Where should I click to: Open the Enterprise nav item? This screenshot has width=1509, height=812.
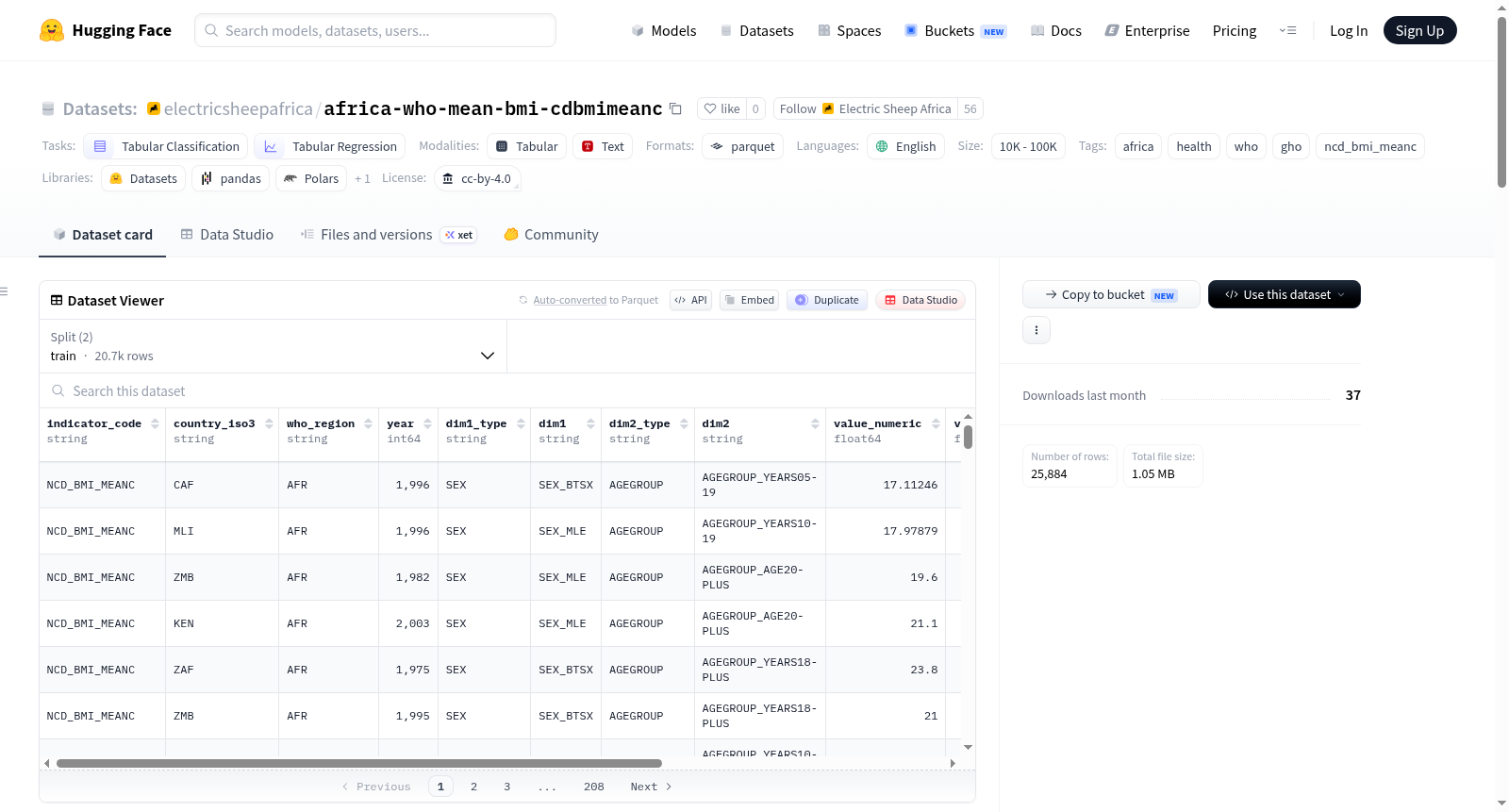click(1147, 30)
